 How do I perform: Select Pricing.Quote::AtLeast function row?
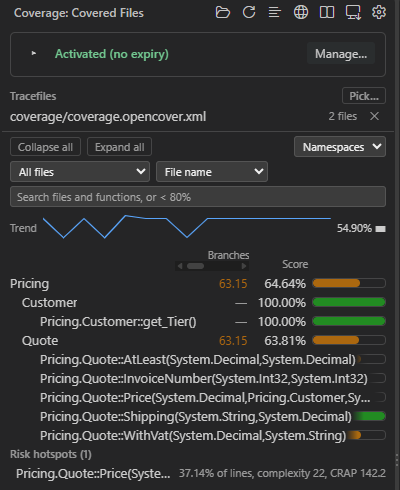click(x=198, y=360)
